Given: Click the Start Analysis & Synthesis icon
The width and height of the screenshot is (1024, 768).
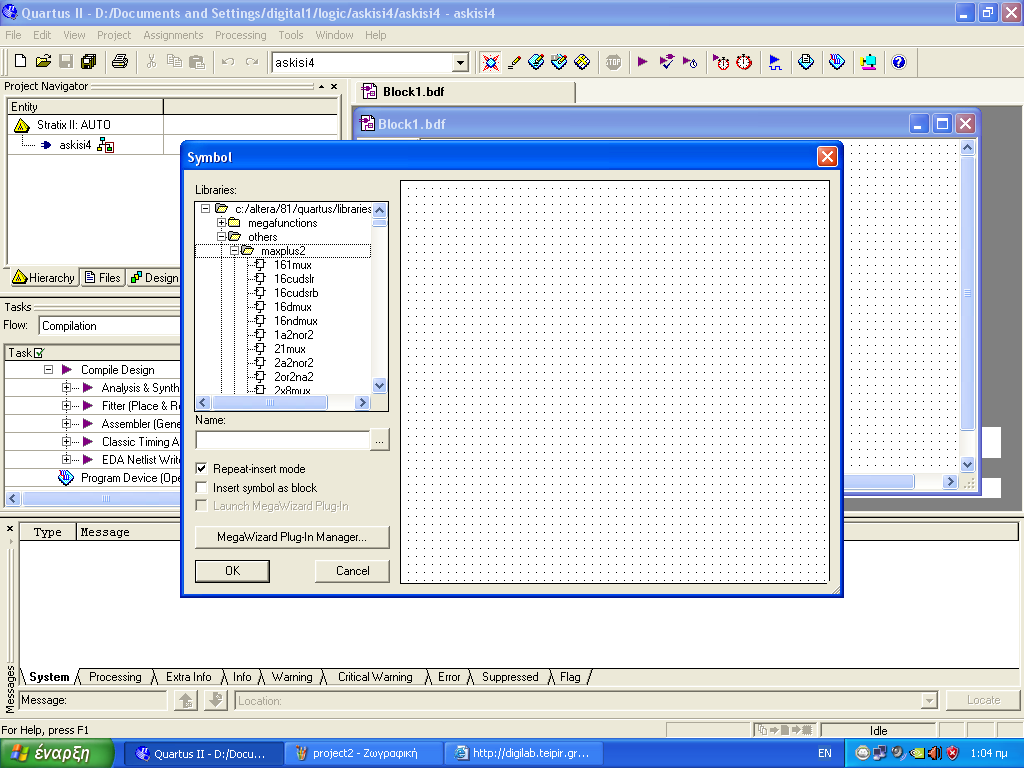Looking at the screenshot, I should [x=666, y=62].
